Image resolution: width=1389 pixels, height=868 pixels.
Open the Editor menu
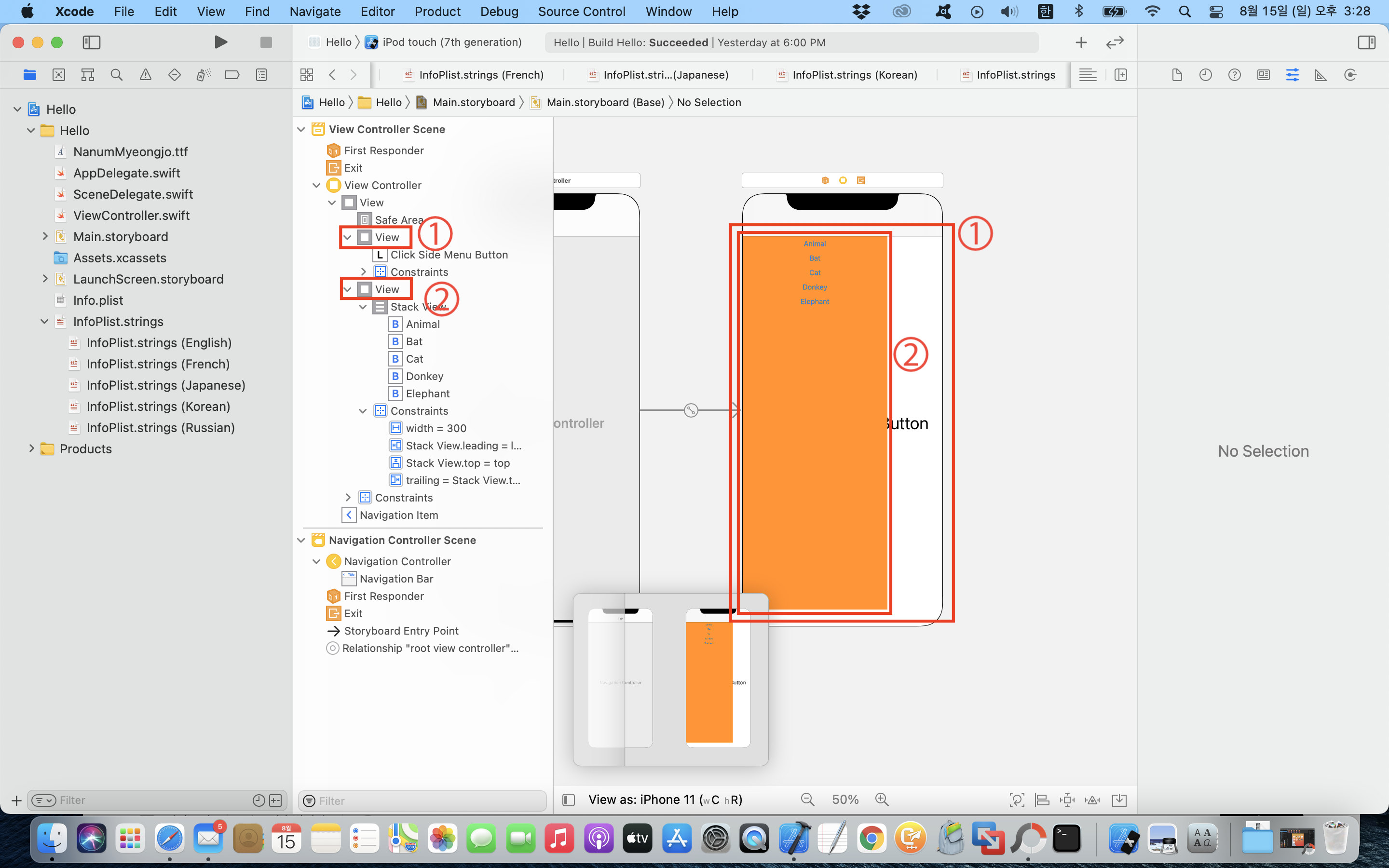coord(377,12)
